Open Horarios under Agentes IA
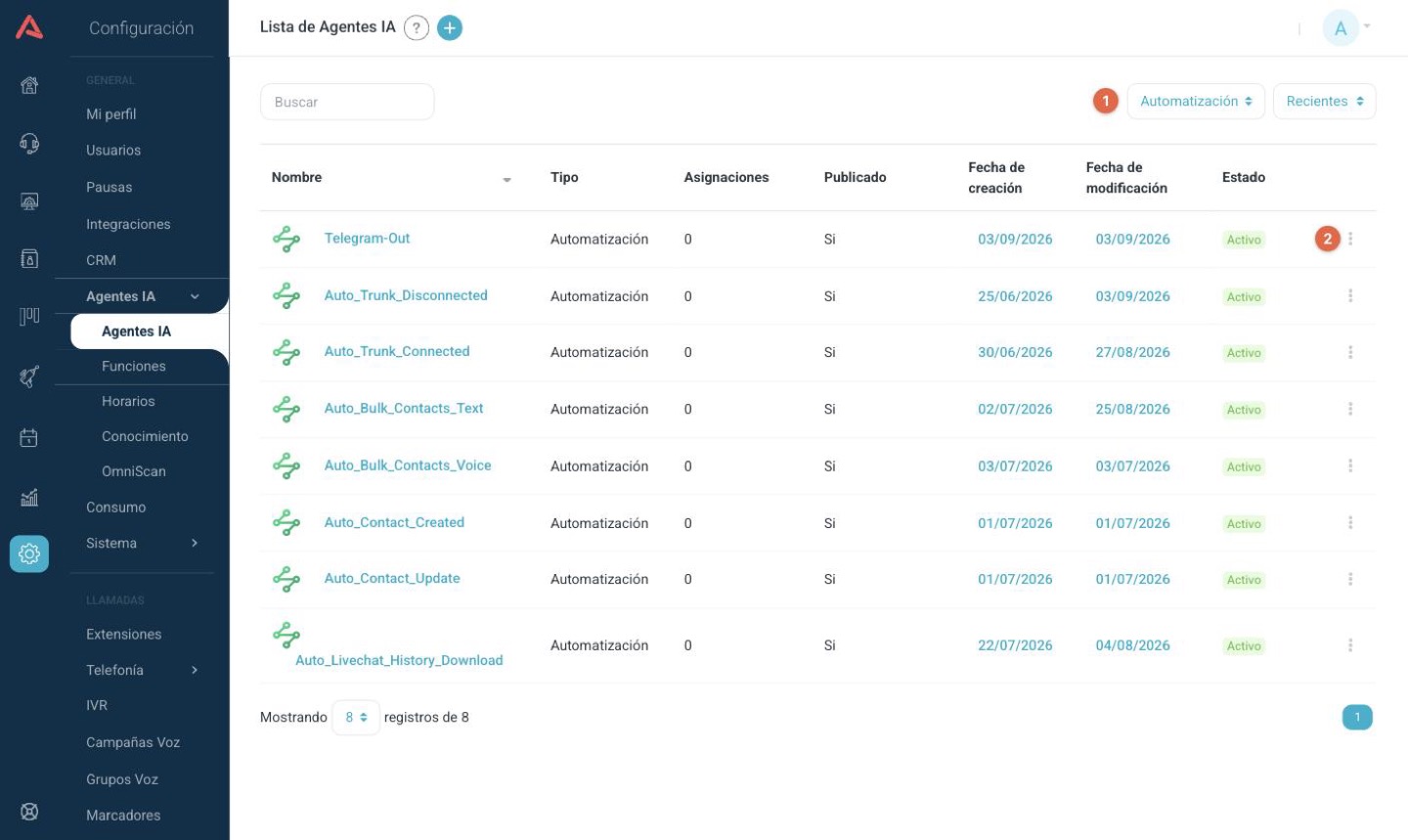This screenshot has width=1408, height=840. pyautogui.click(x=128, y=401)
